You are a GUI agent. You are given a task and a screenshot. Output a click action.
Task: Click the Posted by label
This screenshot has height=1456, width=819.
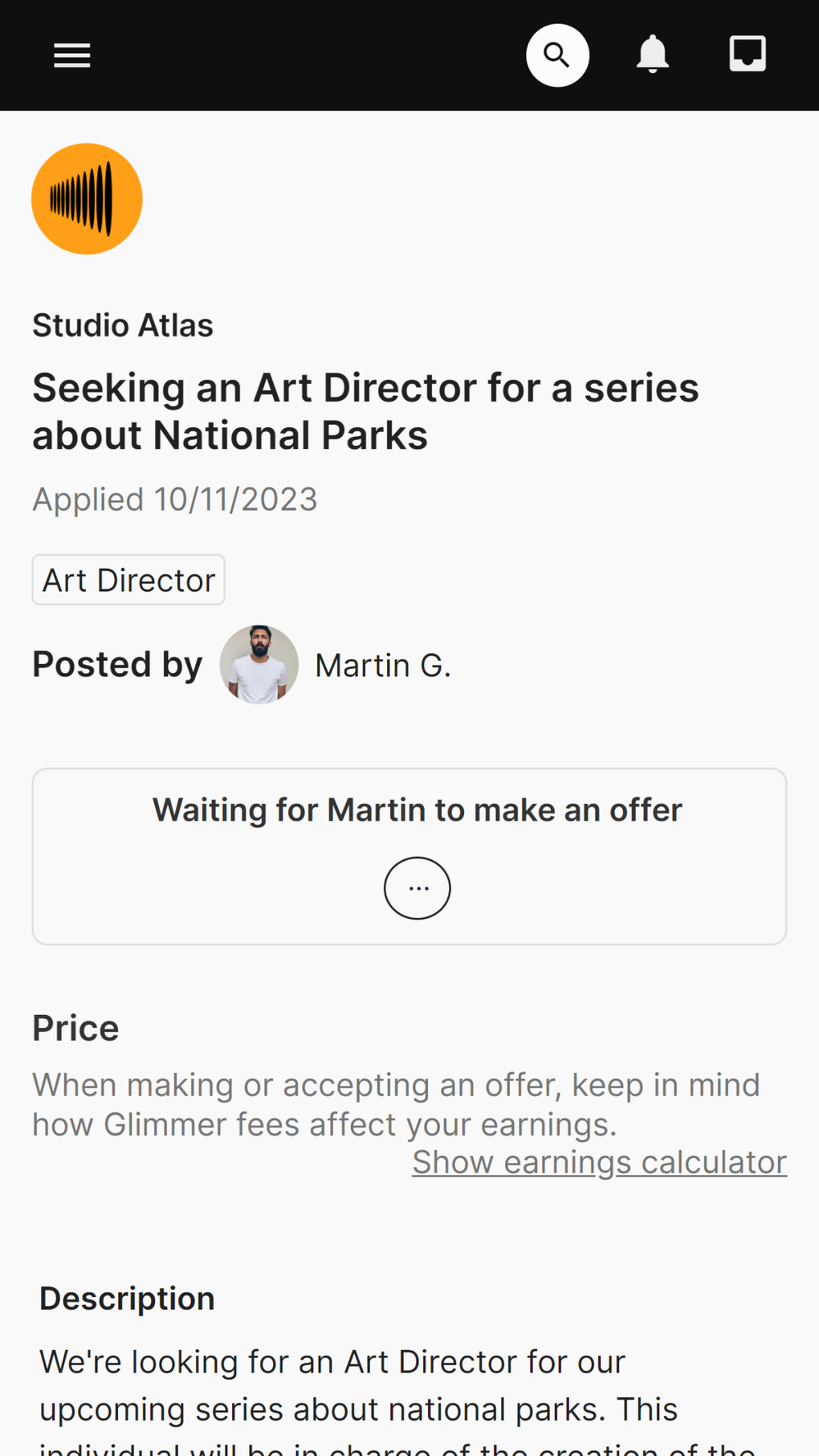117,665
